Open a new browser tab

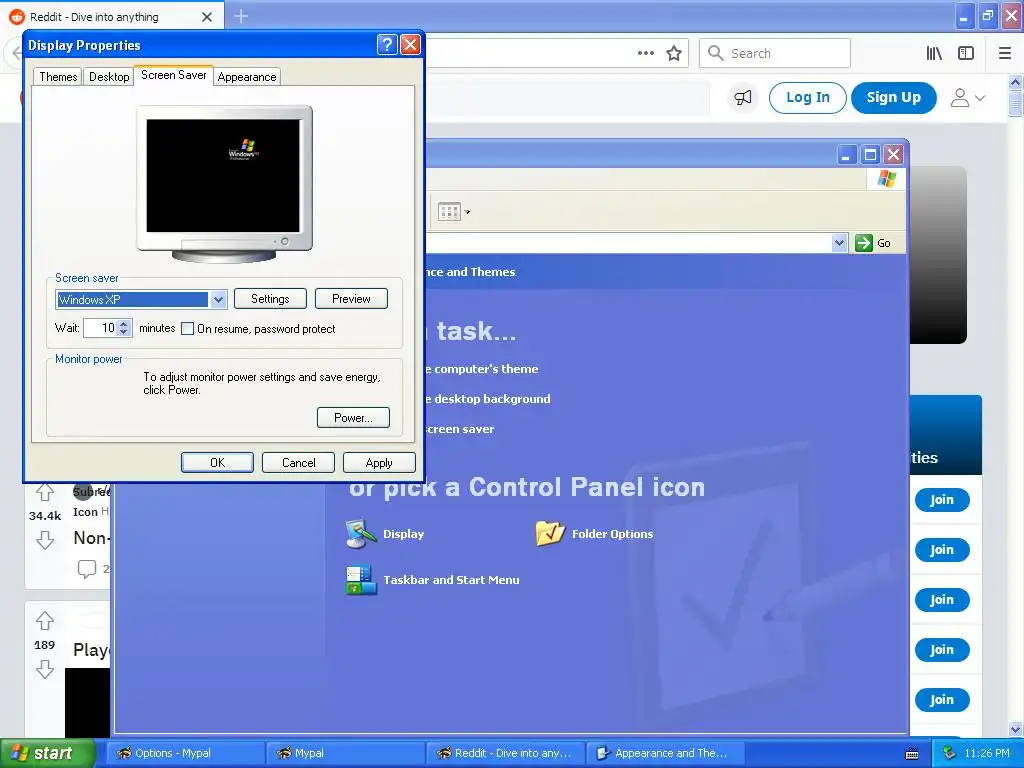pos(241,16)
